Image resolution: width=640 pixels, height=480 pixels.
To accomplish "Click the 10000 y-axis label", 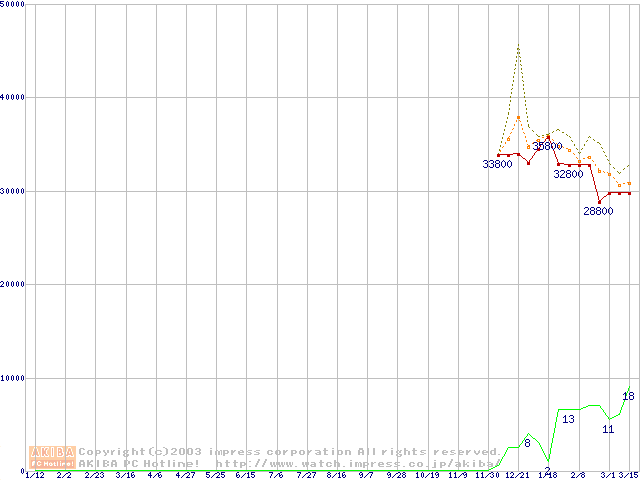I will click(x=15, y=378).
